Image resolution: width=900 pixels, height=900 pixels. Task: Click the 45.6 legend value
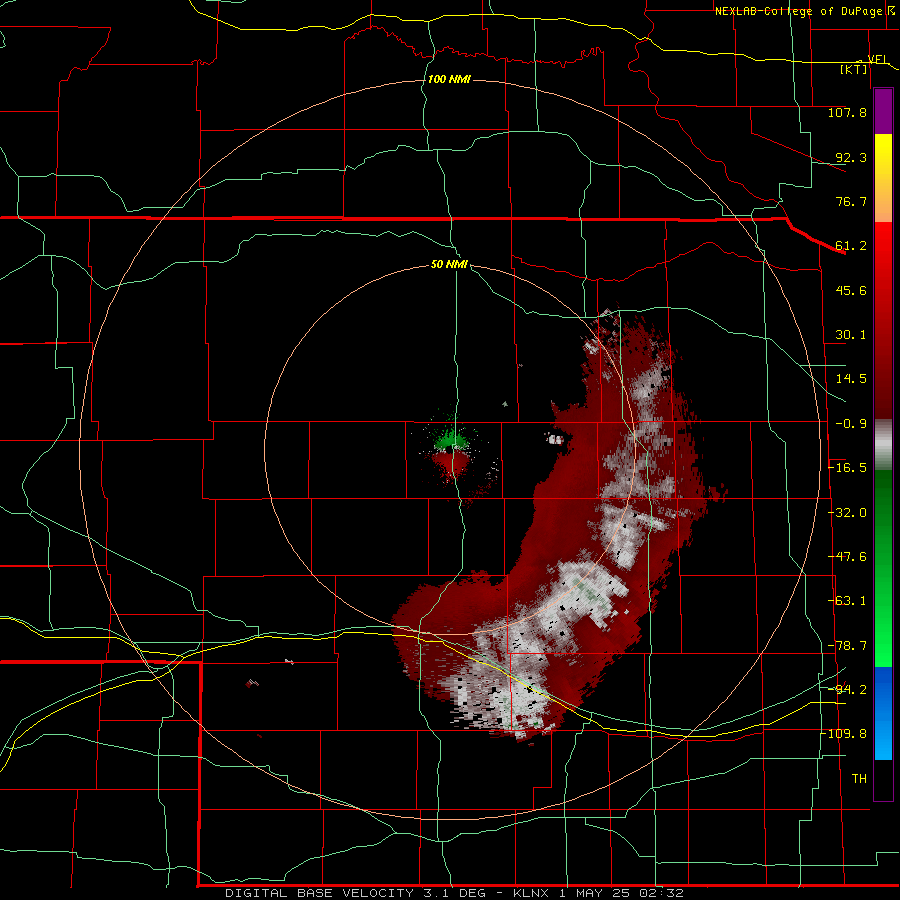[x=851, y=290]
